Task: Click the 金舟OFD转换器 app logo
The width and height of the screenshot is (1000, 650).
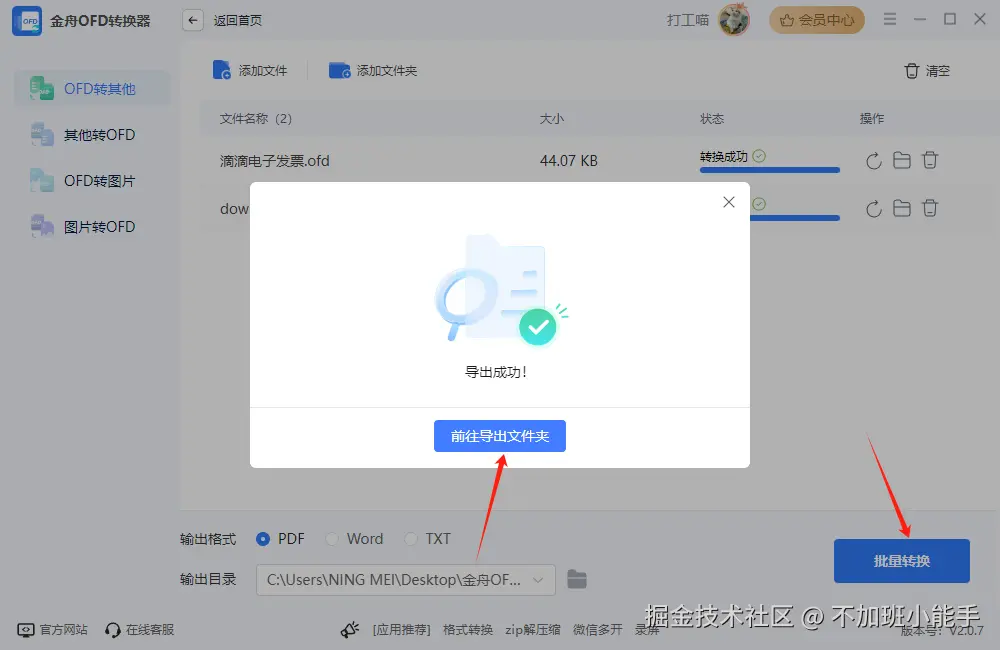Action: 27,21
